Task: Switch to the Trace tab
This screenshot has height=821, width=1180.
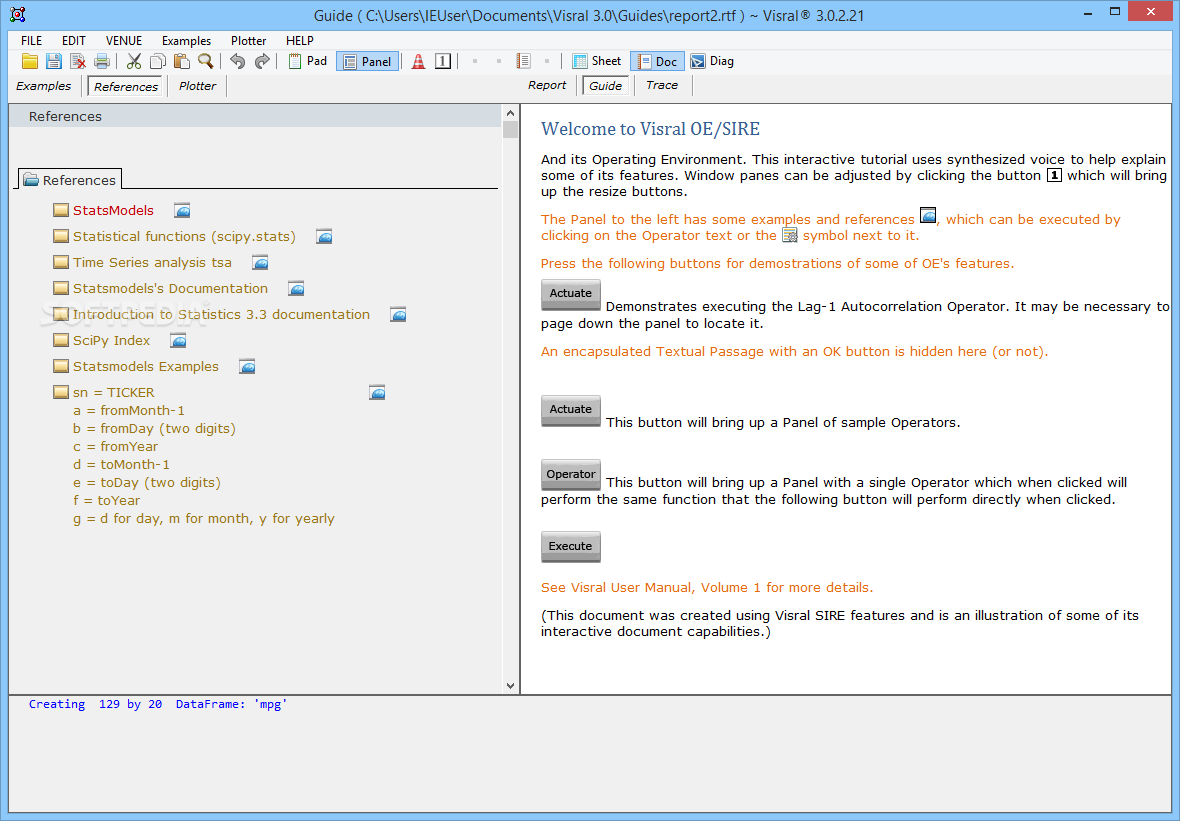Action: coord(661,85)
